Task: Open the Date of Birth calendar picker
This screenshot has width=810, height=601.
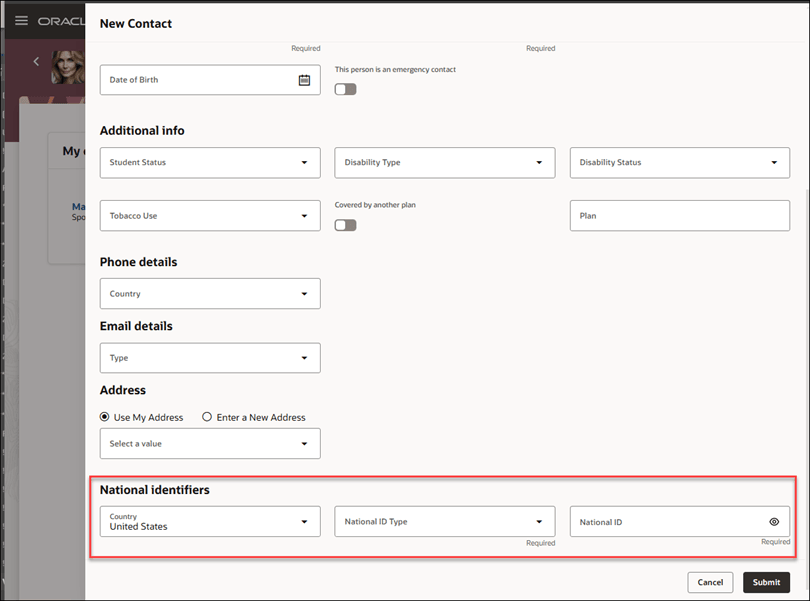Action: (304, 80)
